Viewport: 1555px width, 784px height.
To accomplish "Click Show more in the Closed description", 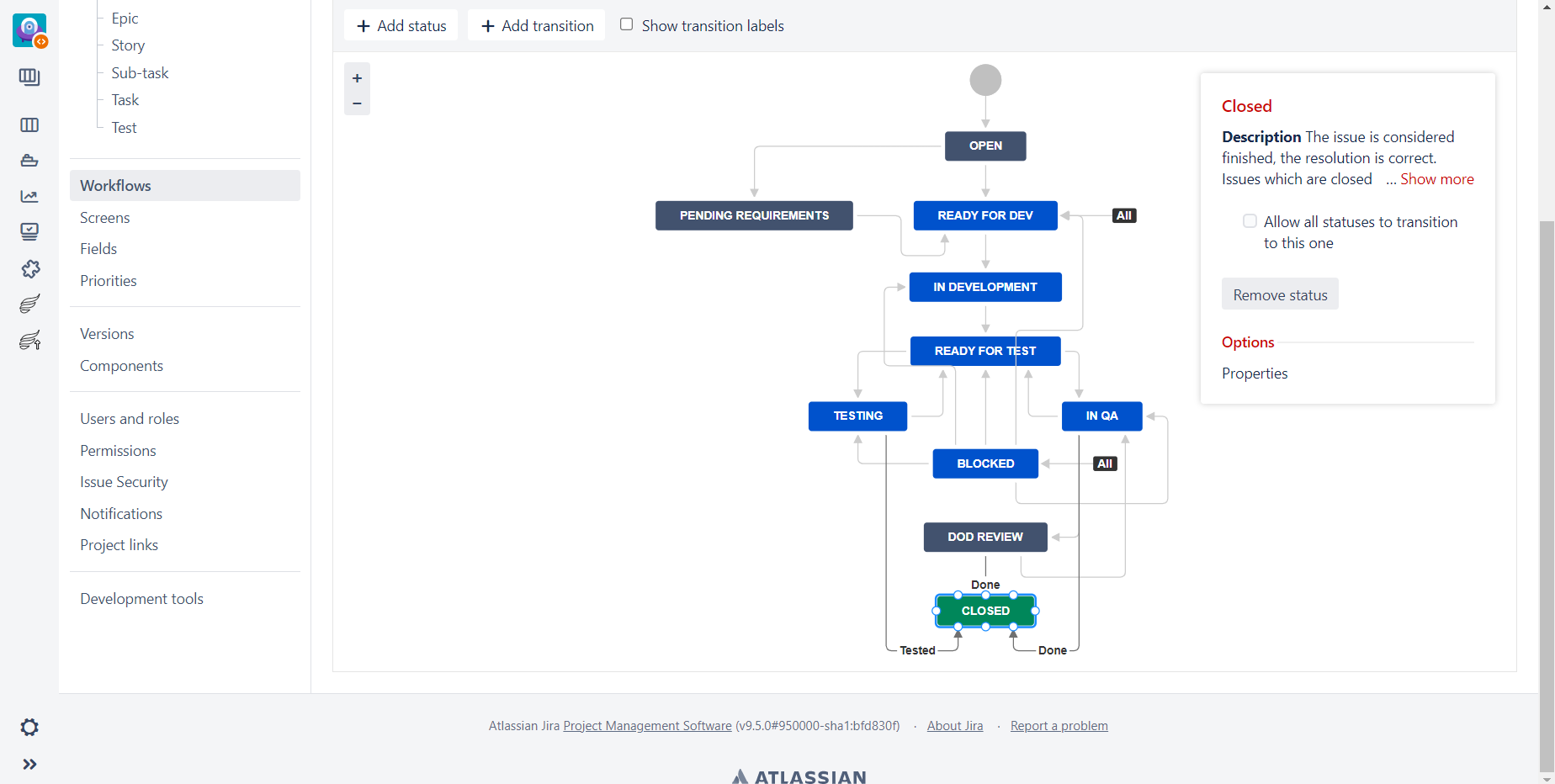I will click(1436, 178).
